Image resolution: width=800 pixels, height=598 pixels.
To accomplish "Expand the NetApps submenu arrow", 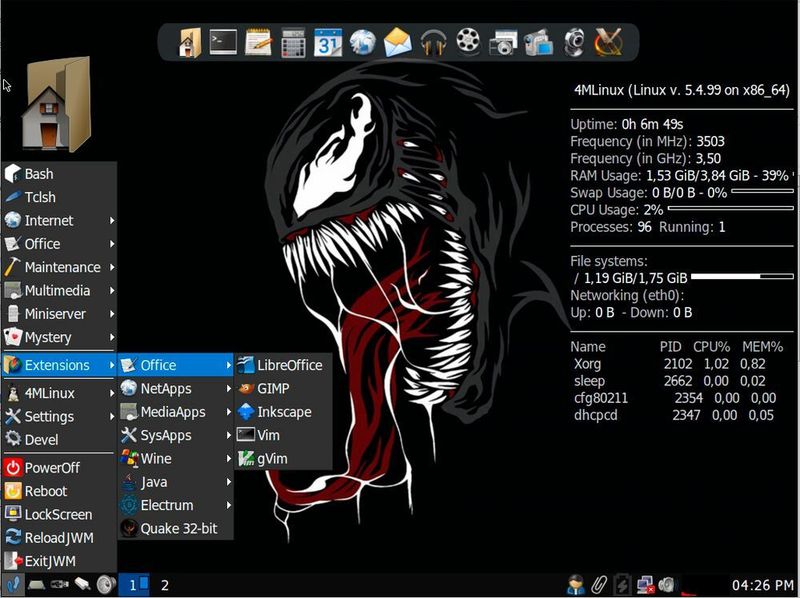I will (x=228, y=388).
